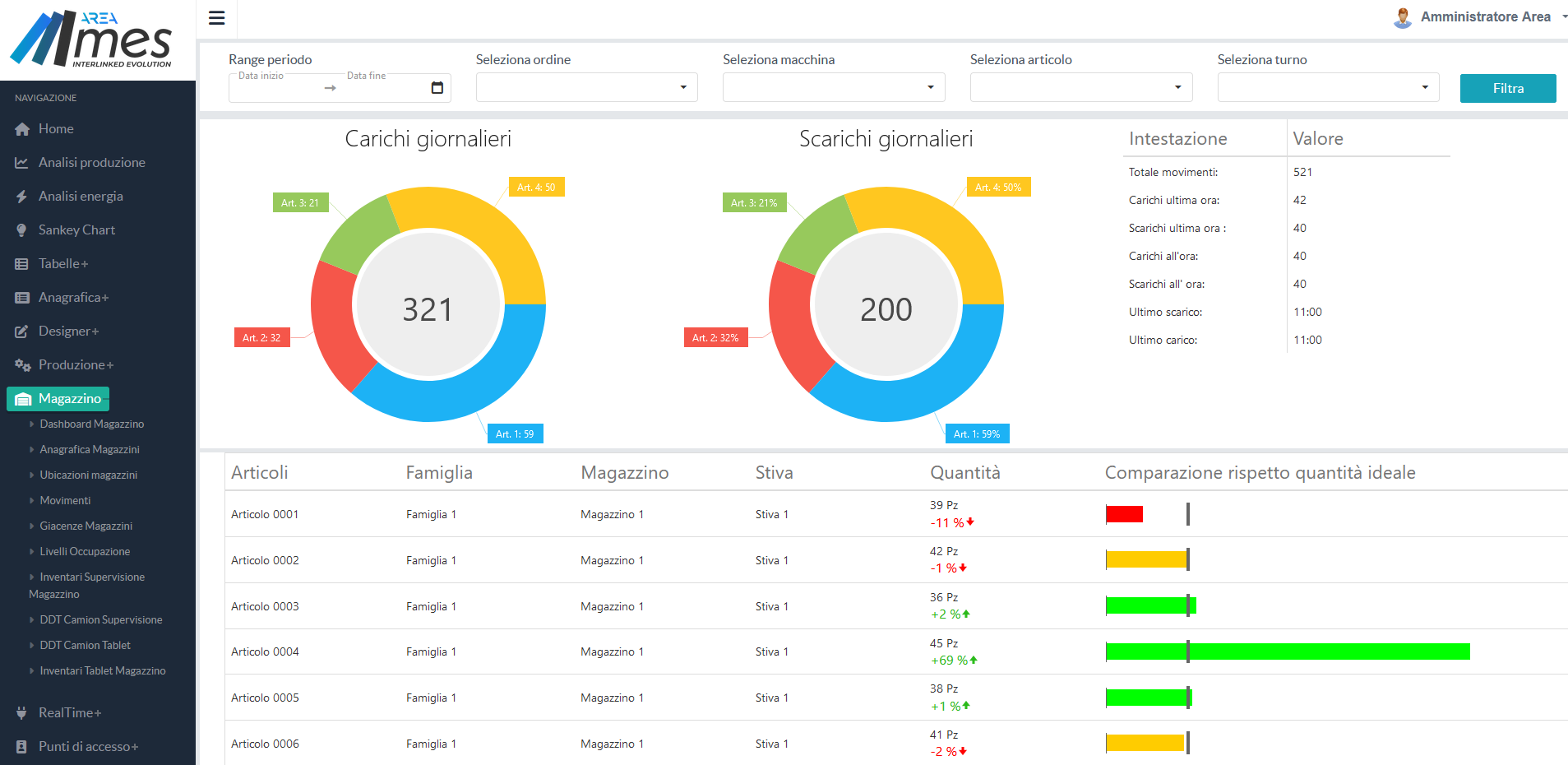Click the long green bar for Articolo 0004
This screenshot has height=765, width=1568.
pos(1288,651)
